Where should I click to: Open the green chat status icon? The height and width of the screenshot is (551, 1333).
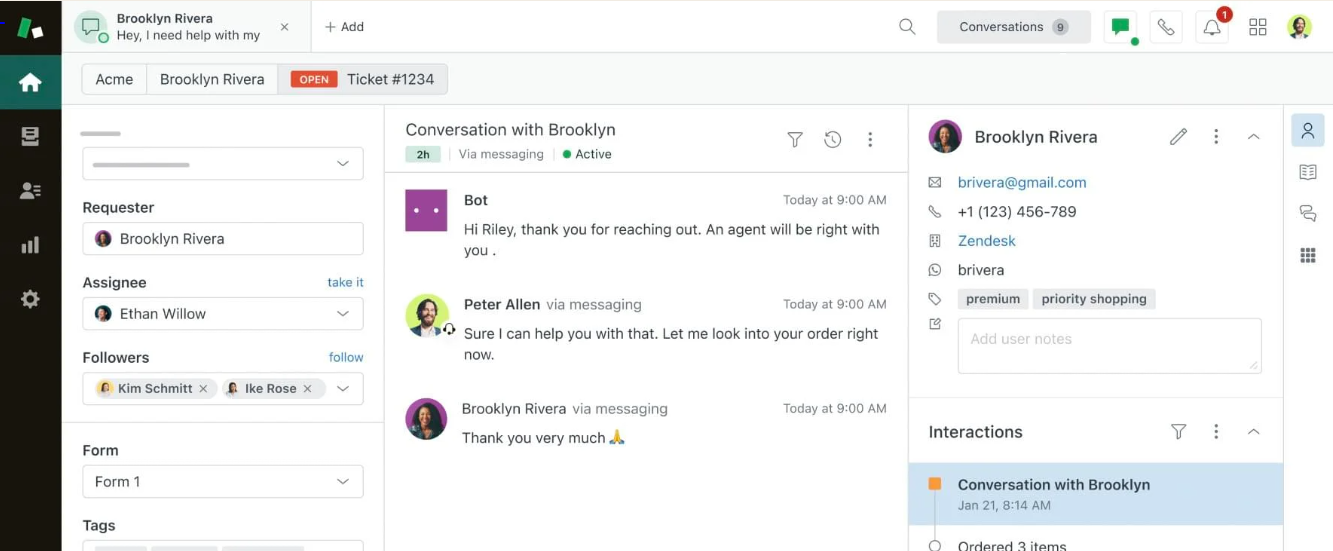click(x=1120, y=27)
